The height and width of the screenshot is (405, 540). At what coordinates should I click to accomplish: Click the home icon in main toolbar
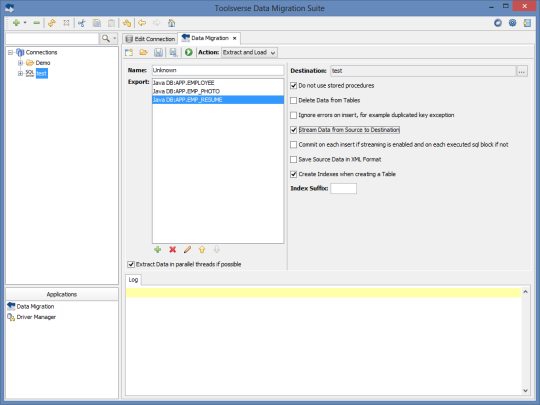pyautogui.click(x=172, y=23)
